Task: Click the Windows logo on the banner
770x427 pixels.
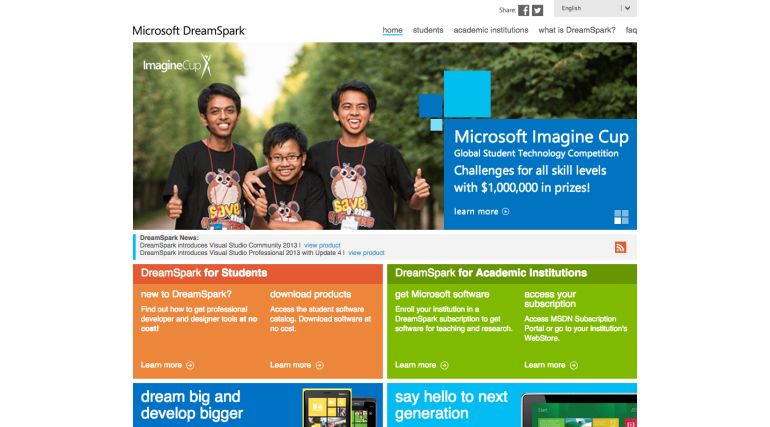Action: point(621,216)
